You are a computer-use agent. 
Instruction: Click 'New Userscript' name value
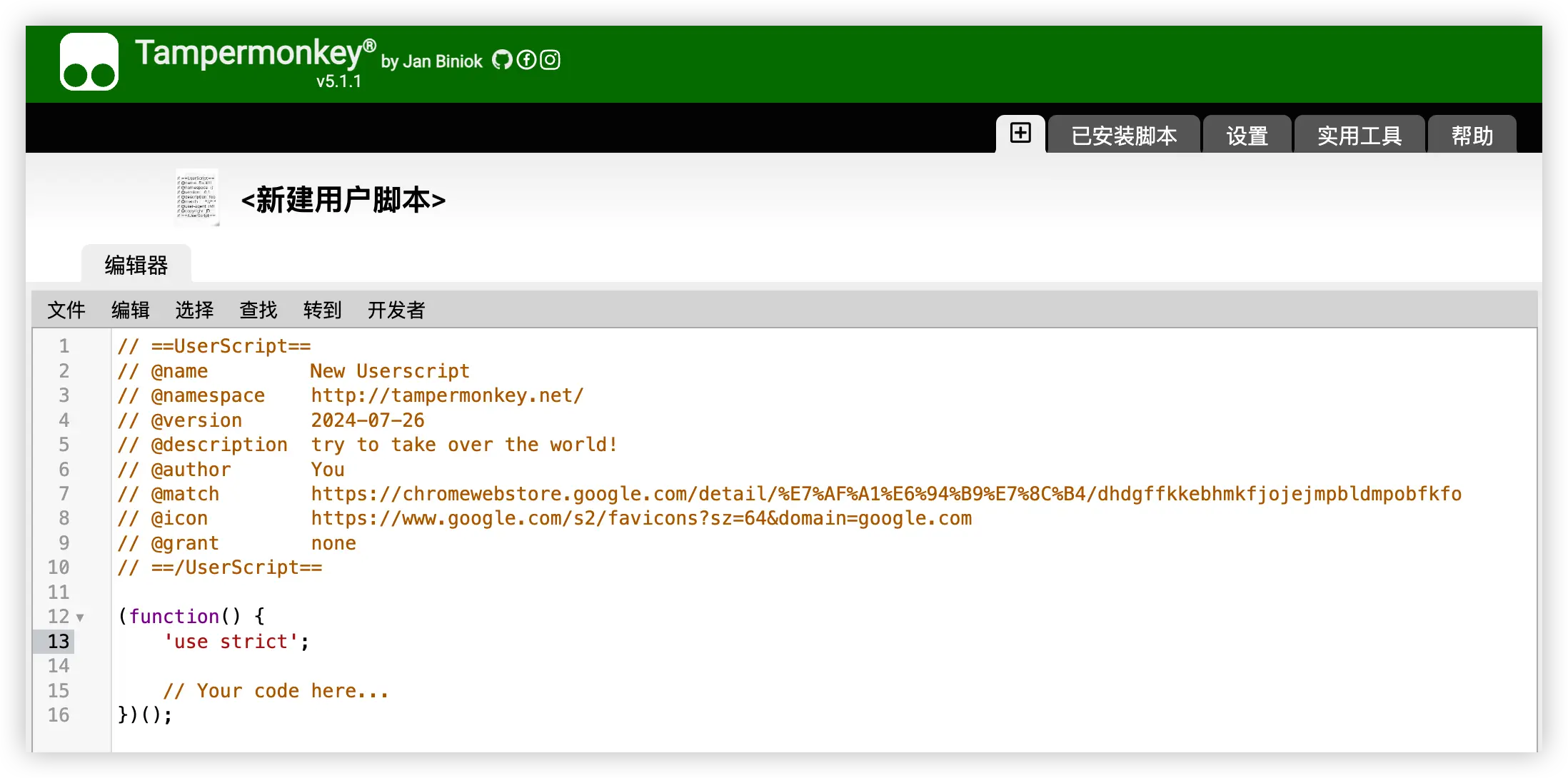click(390, 371)
